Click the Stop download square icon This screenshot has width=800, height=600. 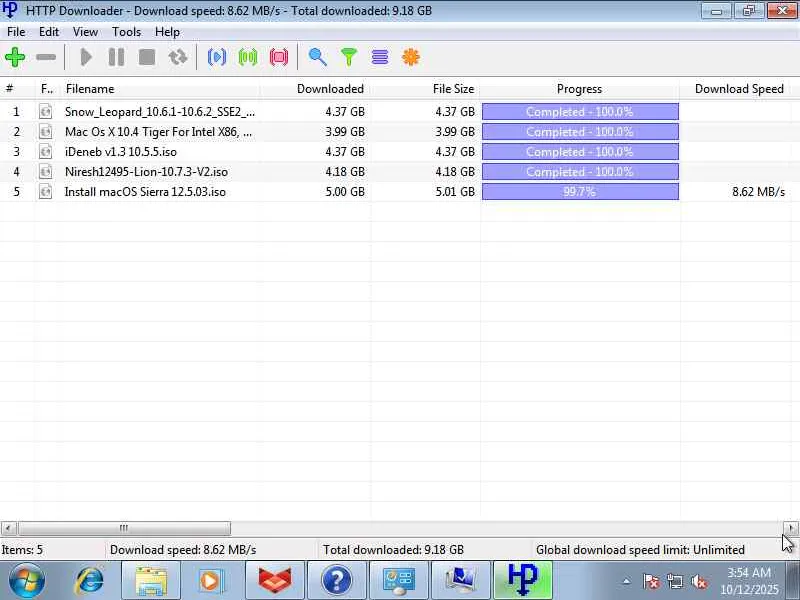[x=147, y=57]
